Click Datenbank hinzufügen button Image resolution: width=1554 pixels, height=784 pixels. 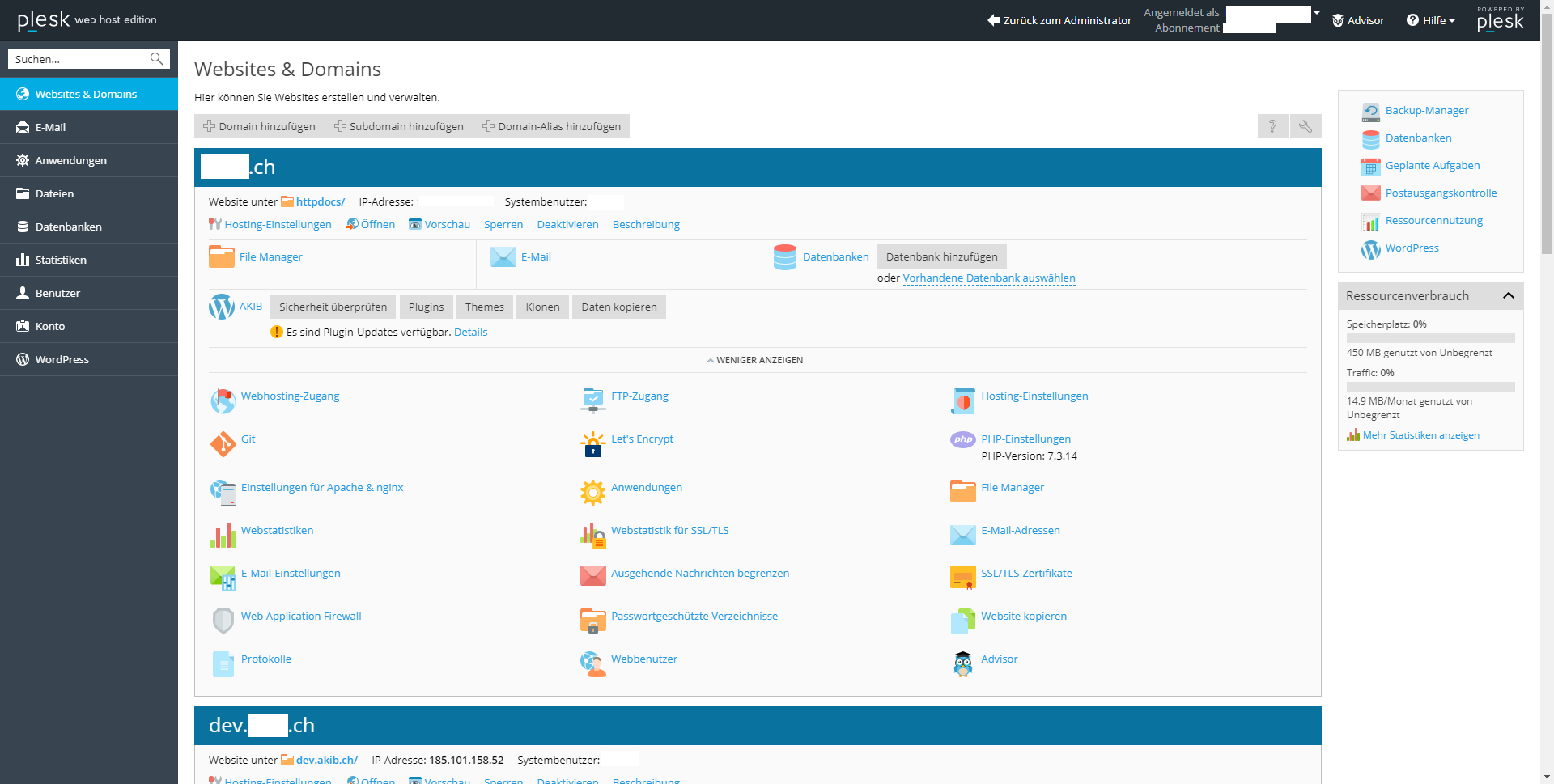click(x=942, y=256)
